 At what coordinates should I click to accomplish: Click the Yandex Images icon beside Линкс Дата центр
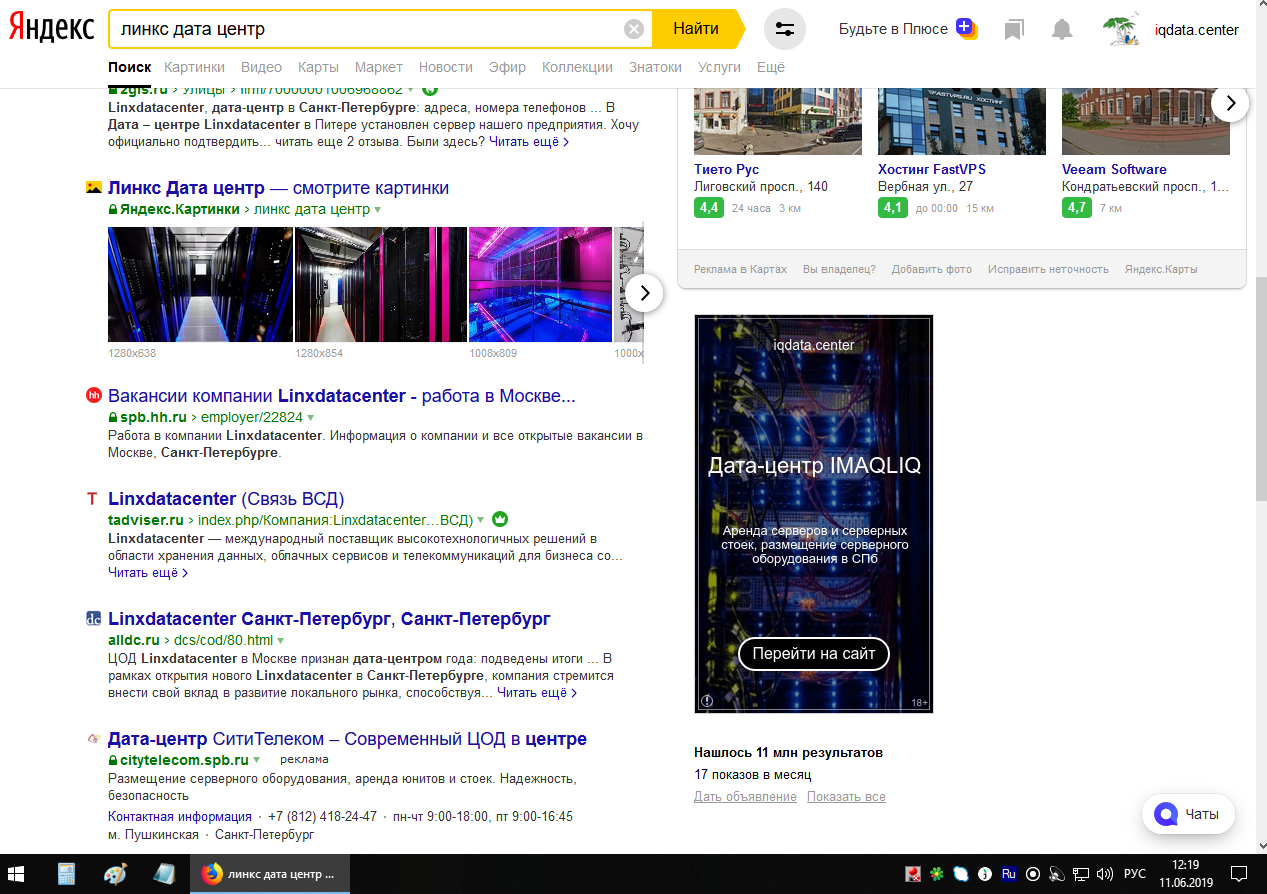[x=94, y=187]
